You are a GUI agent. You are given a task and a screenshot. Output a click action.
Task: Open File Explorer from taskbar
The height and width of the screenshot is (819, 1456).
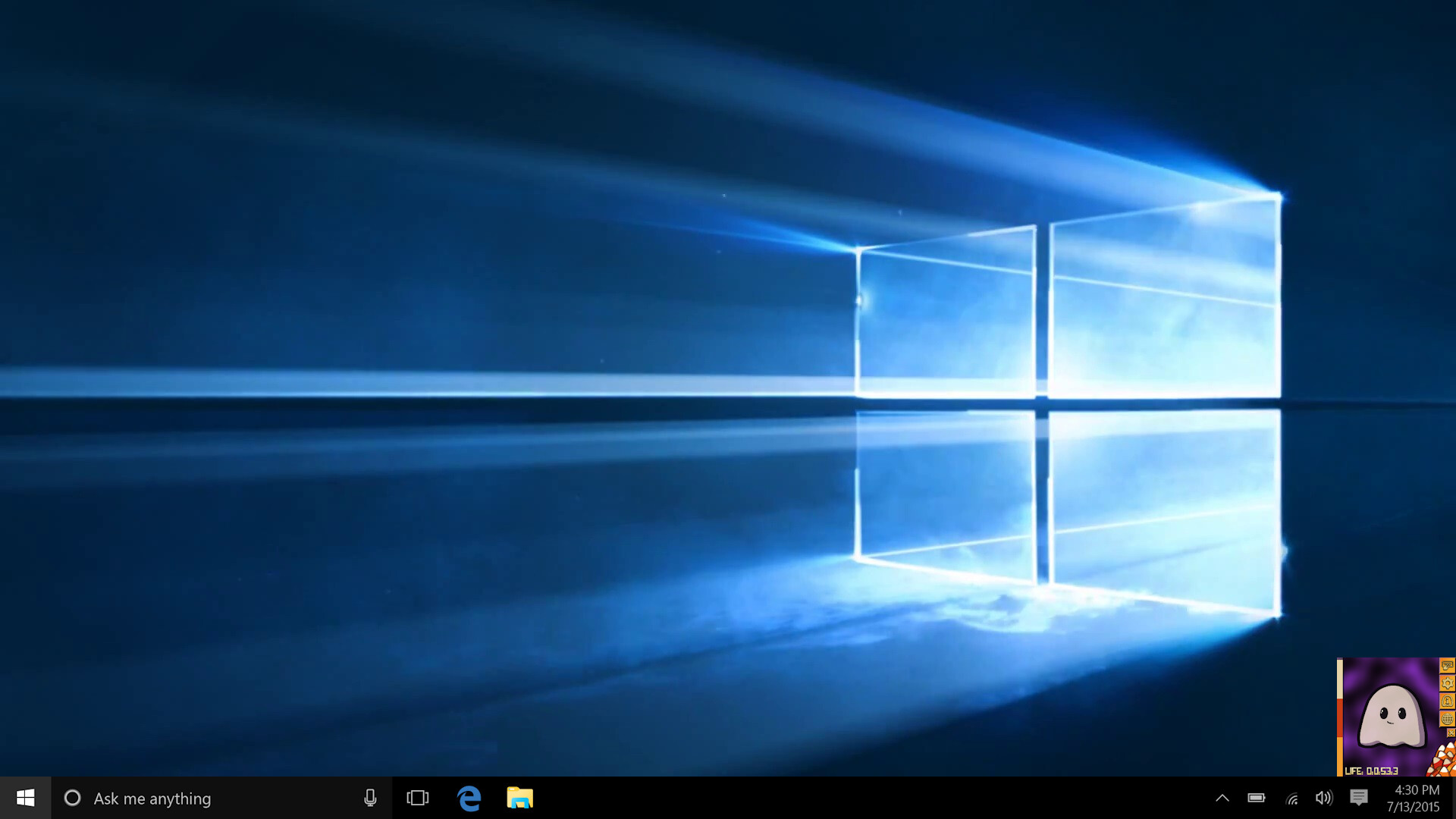pyautogui.click(x=520, y=798)
